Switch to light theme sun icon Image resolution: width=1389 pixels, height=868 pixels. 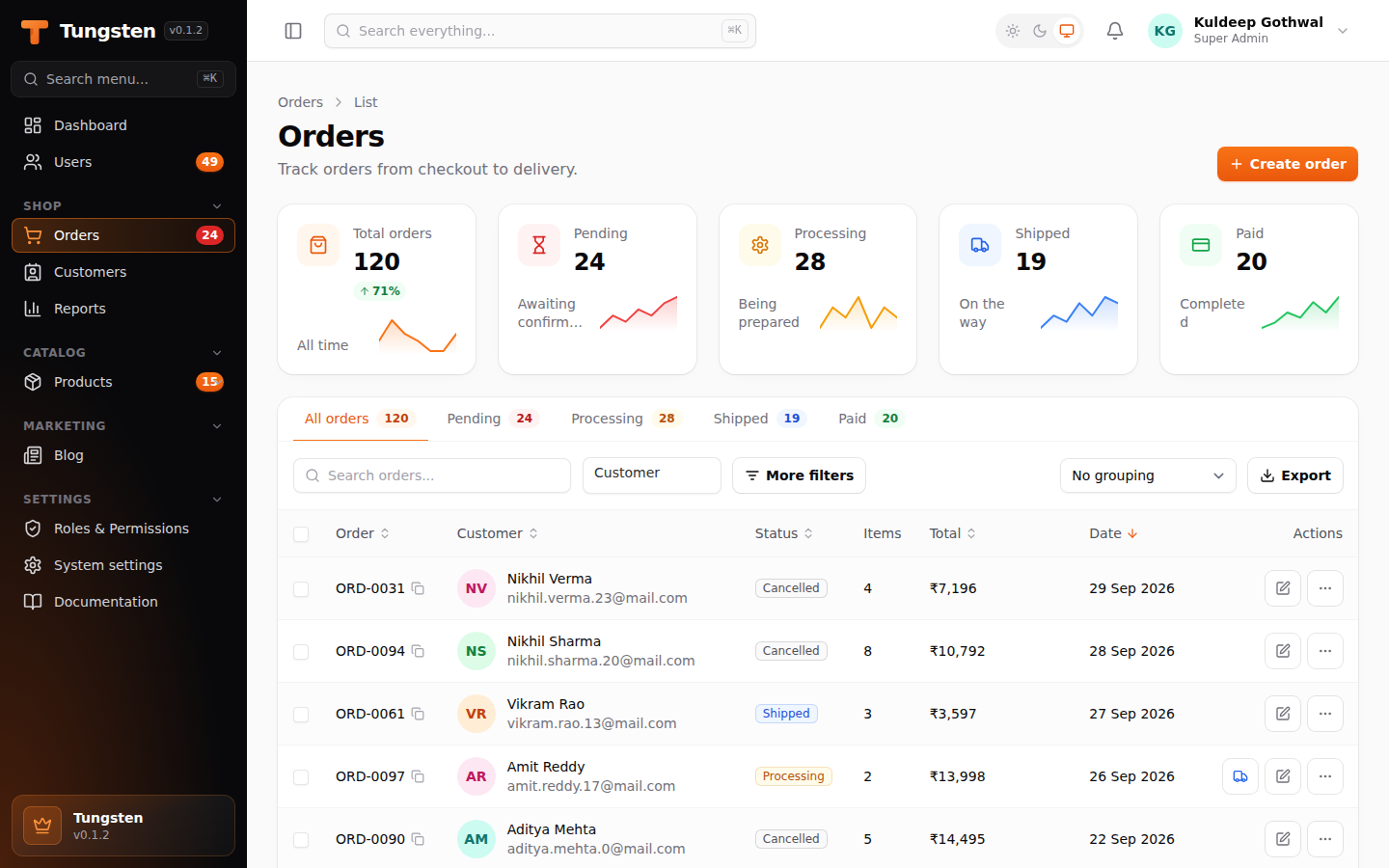tap(1013, 31)
